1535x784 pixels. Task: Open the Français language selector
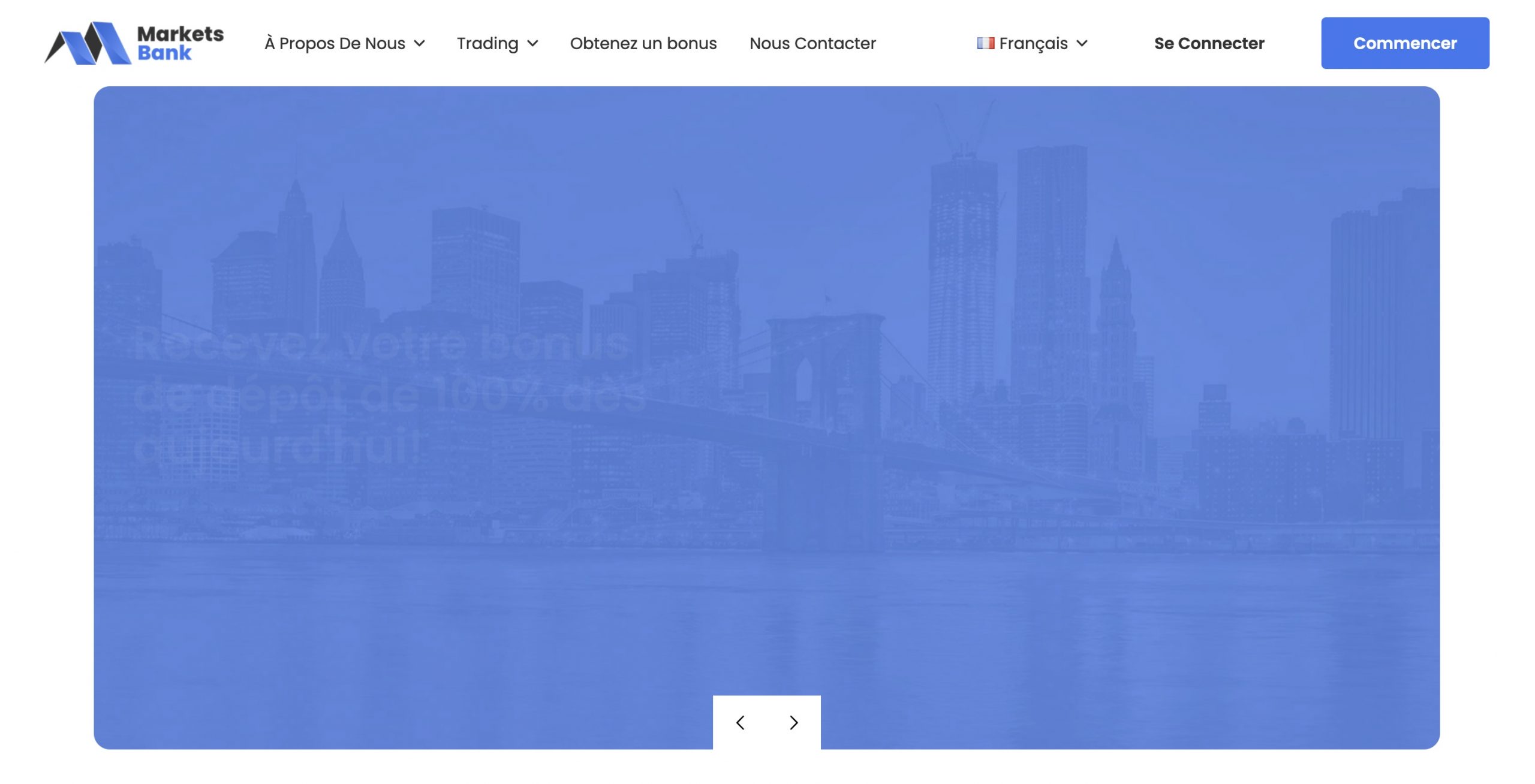tap(1032, 43)
